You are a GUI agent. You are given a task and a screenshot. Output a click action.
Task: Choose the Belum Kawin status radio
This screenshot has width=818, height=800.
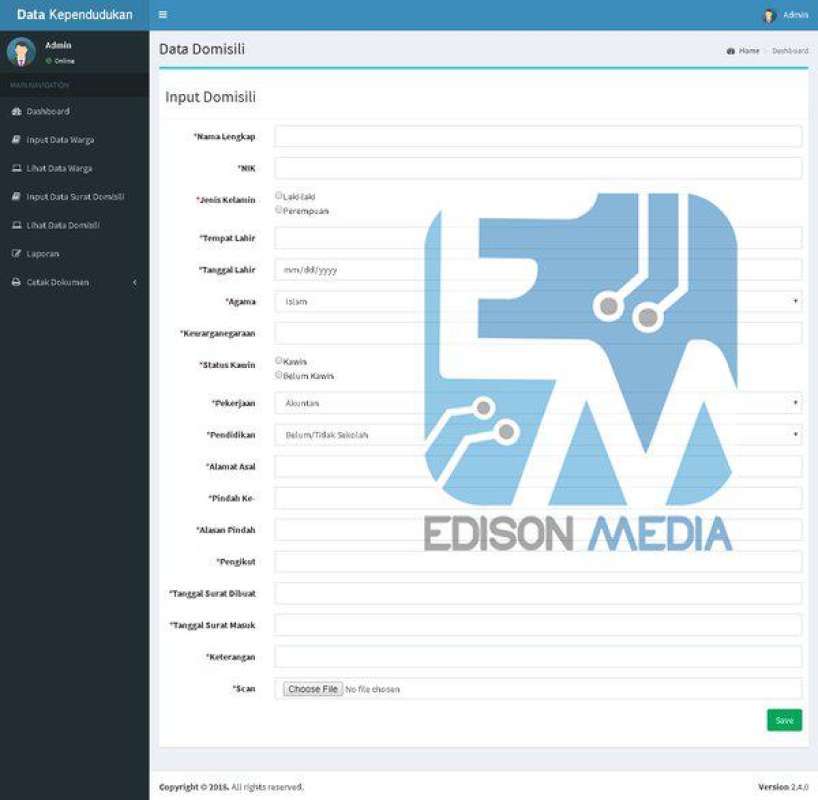coord(279,375)
